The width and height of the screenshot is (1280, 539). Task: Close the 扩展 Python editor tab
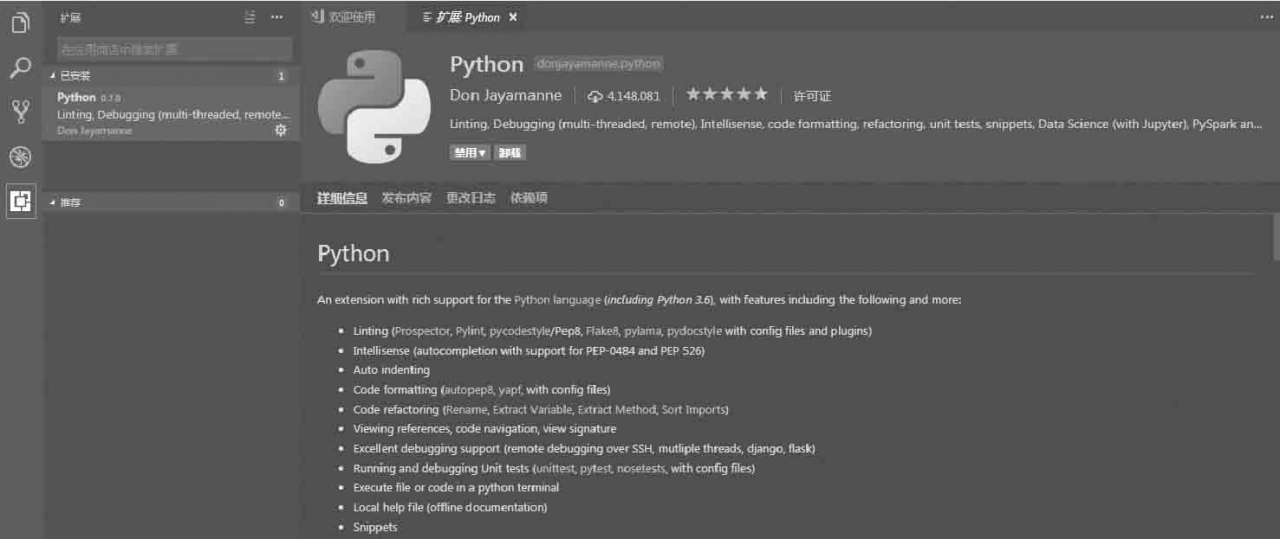(x=513, y=17)
